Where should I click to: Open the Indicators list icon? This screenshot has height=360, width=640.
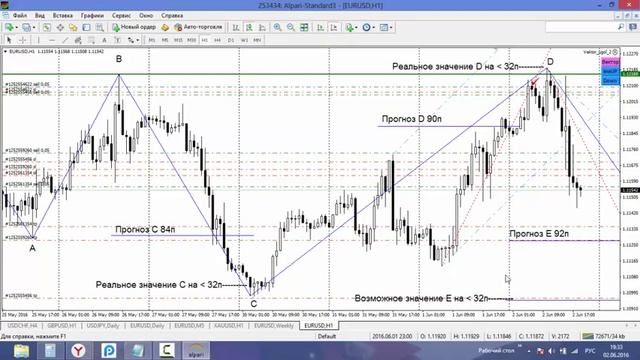pos(349,27)
